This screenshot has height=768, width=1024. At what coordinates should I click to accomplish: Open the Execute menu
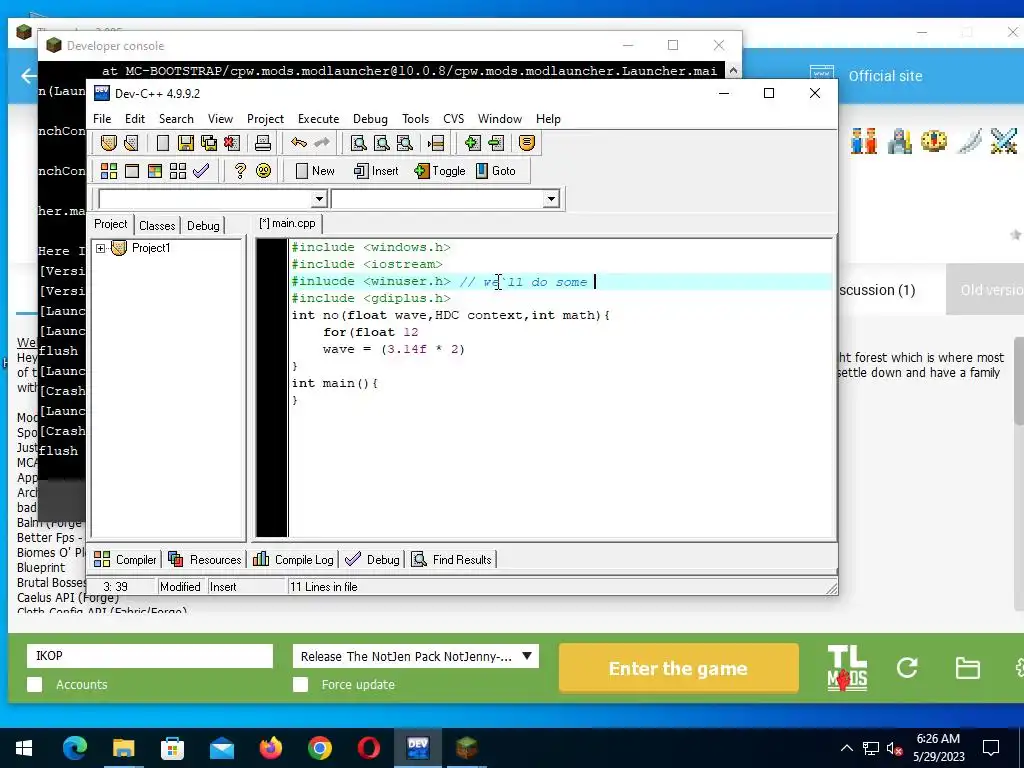[319, 119]
